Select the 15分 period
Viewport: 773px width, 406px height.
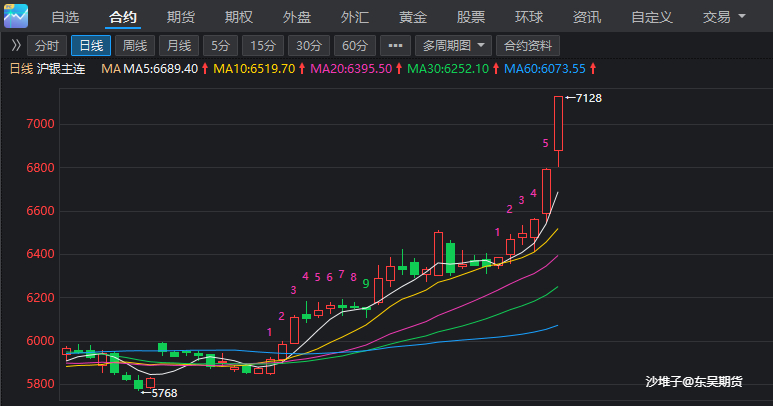click(263, 46)
